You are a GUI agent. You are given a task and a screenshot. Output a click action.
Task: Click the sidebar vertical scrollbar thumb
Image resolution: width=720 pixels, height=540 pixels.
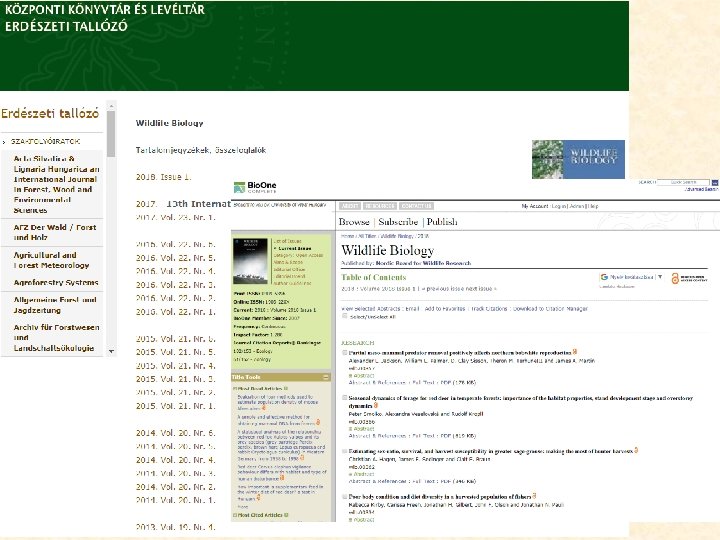tap(111, 134)
